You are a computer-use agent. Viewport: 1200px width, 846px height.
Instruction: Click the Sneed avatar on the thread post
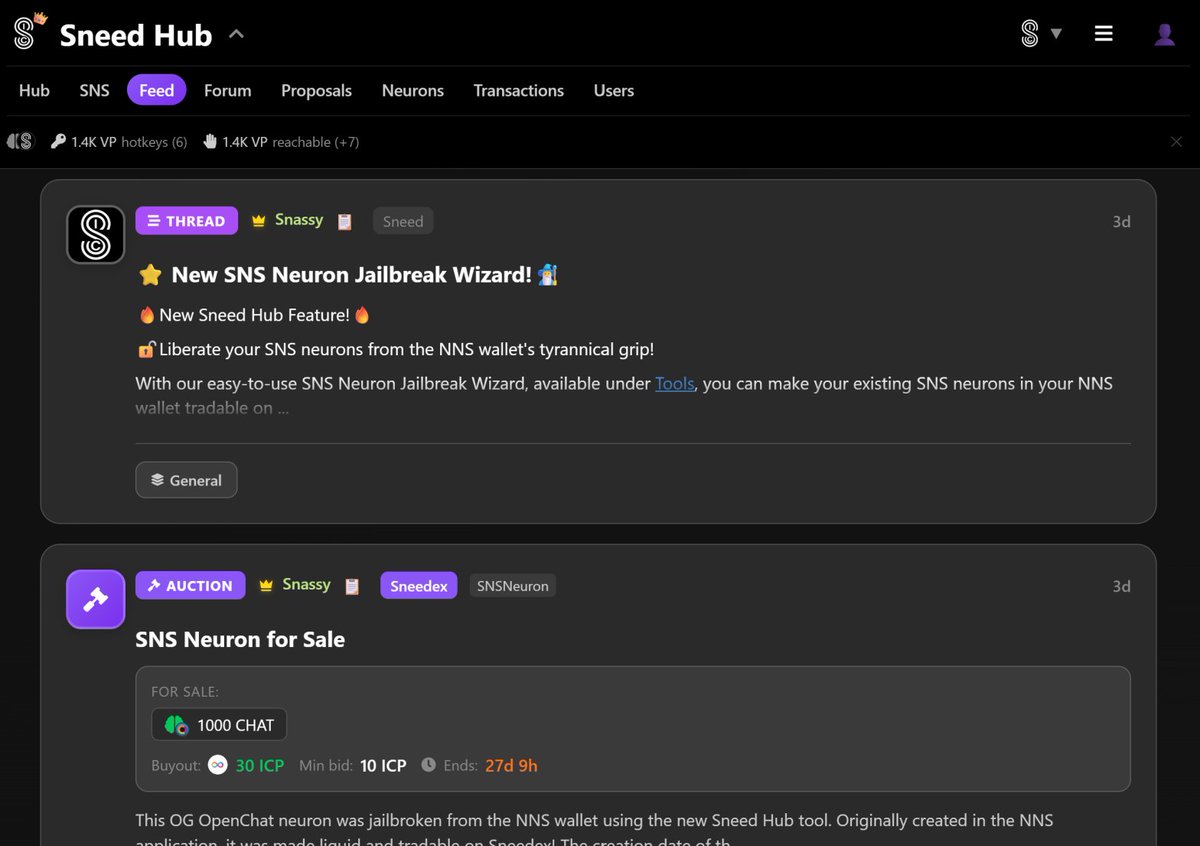pos(95,235)
